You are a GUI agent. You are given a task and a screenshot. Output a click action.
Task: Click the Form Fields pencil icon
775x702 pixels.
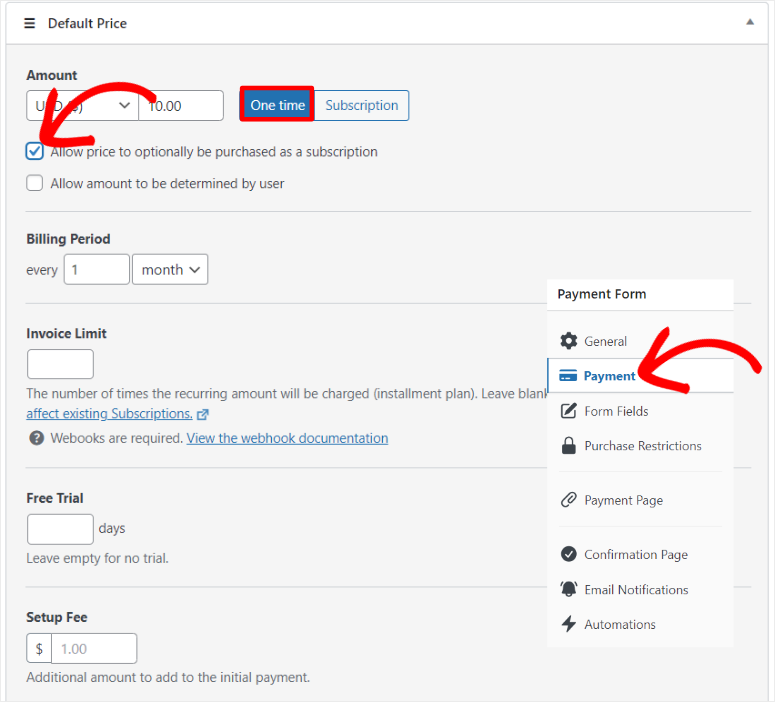pos(569,411)
